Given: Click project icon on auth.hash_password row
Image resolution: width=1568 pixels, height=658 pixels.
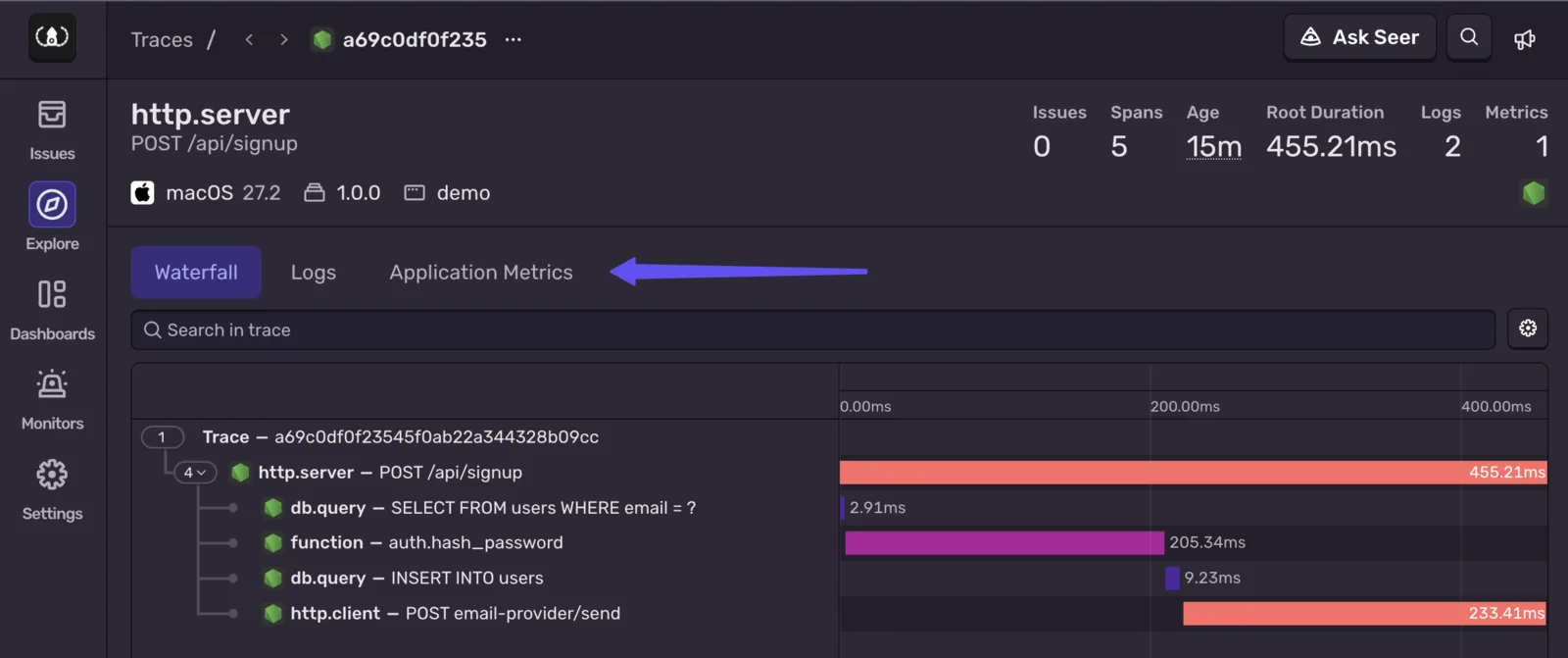Looking at the screenshot, I should click(273, 542).
